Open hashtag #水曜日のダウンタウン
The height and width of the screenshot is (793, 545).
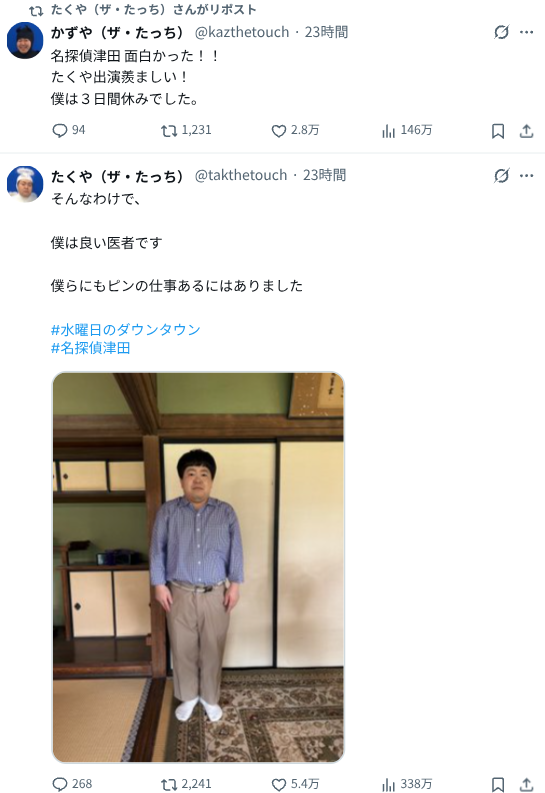tap(126, 330)
